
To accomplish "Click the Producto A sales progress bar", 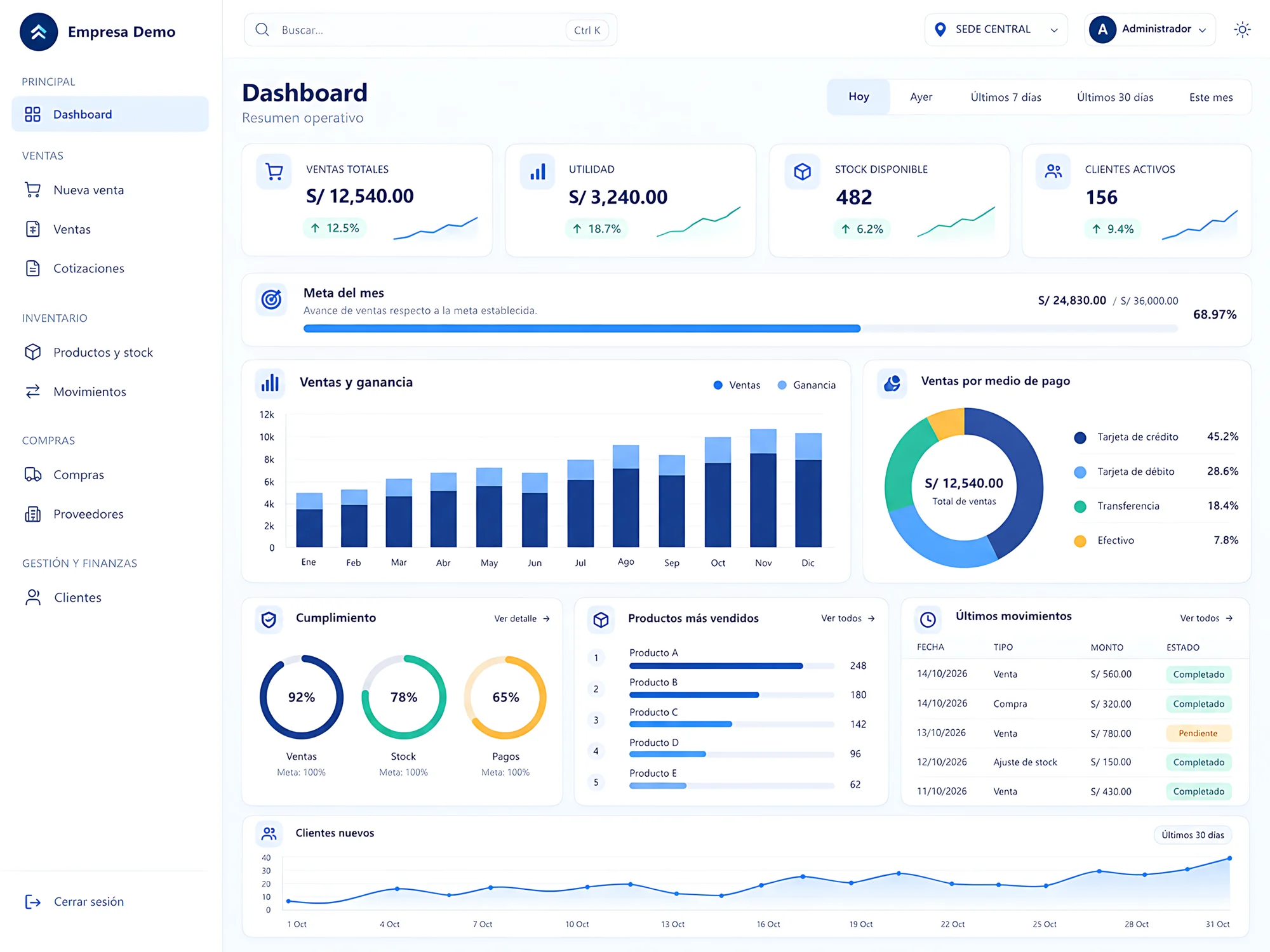I will coord(732,666).
